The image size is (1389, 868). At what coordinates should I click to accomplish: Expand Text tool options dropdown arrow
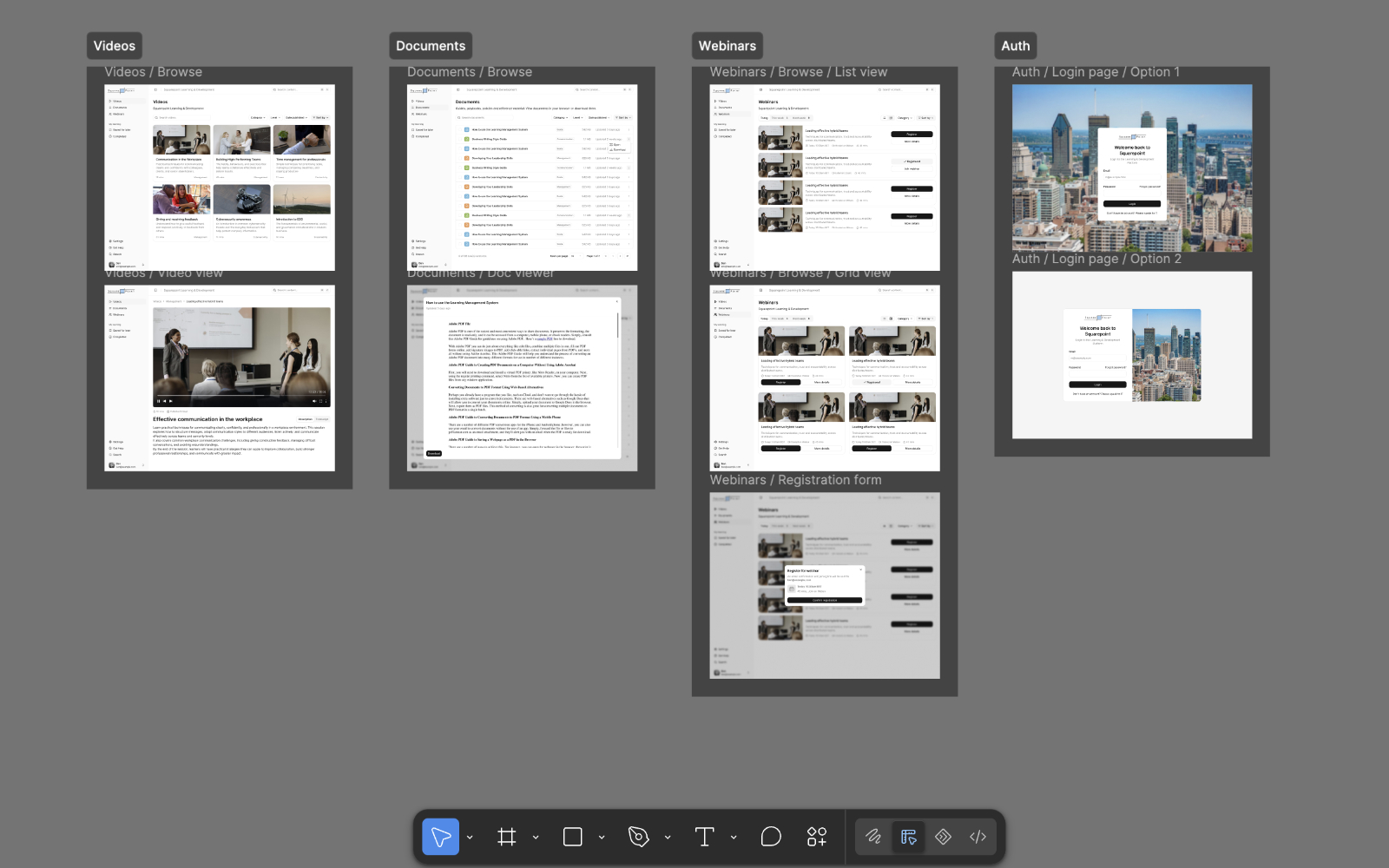tap(734, 838)
